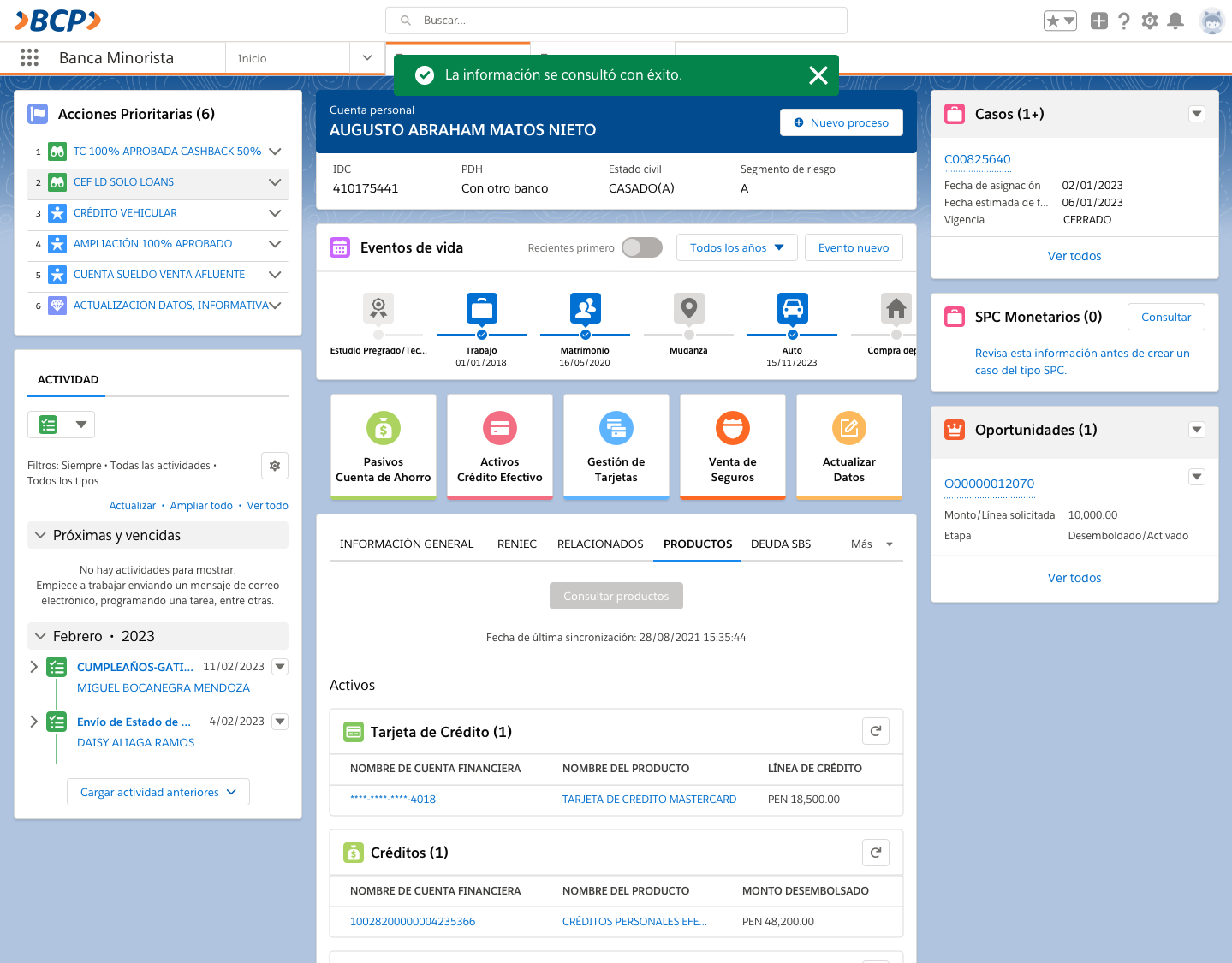
Task: Expand CRÉDITO VEHICULAR row
Action: click(275, 213)
